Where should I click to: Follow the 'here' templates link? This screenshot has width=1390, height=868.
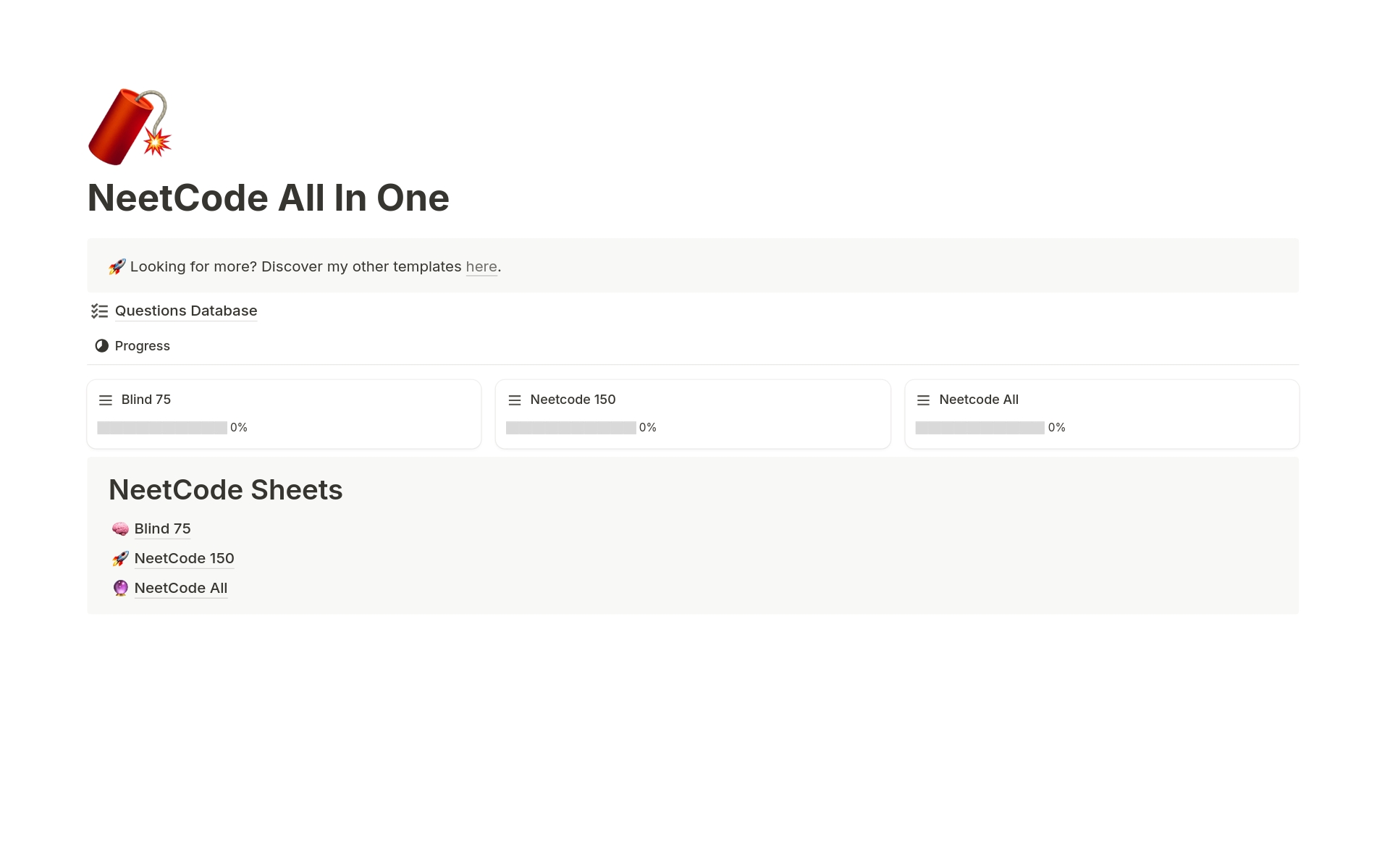coord(481,267)
